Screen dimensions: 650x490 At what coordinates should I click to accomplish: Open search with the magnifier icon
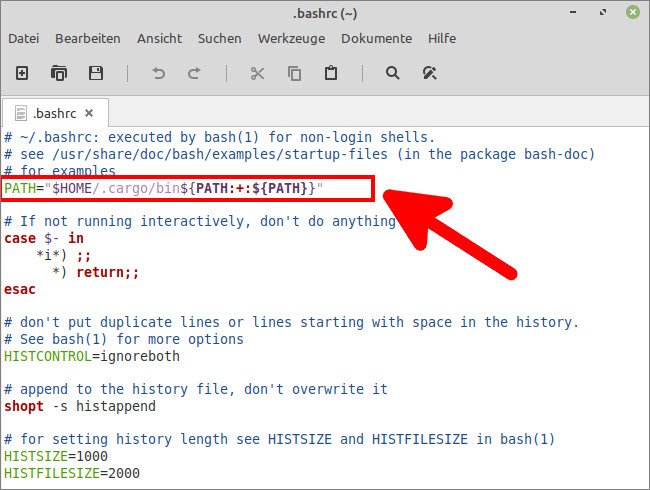[393, 73]
